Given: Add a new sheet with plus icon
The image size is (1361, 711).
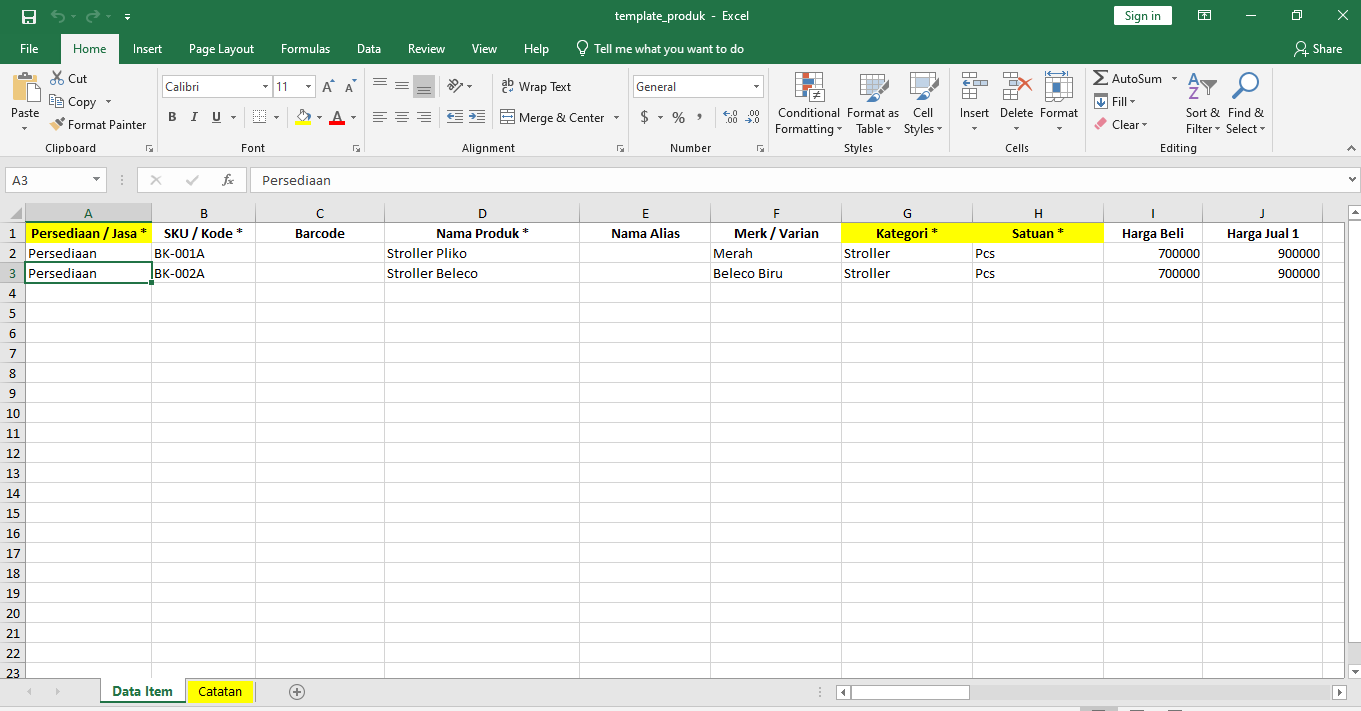Looking at the screenshot, I should [296, 691].
